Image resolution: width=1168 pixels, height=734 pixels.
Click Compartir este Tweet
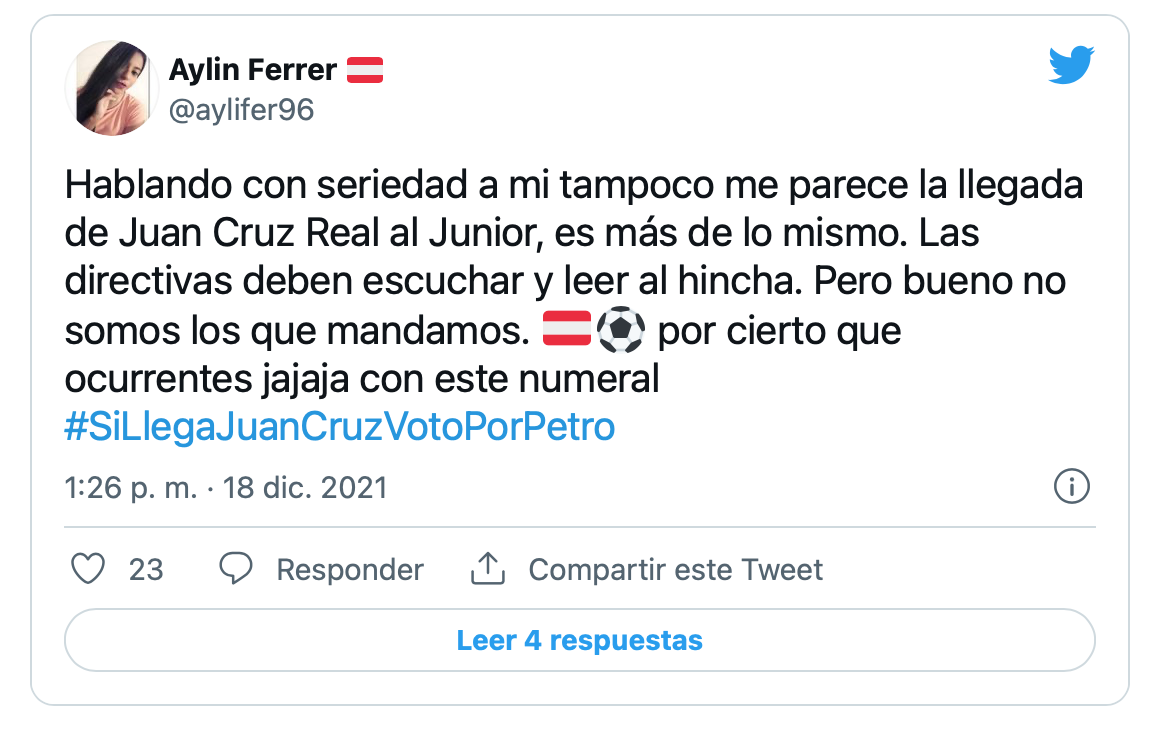675,568
